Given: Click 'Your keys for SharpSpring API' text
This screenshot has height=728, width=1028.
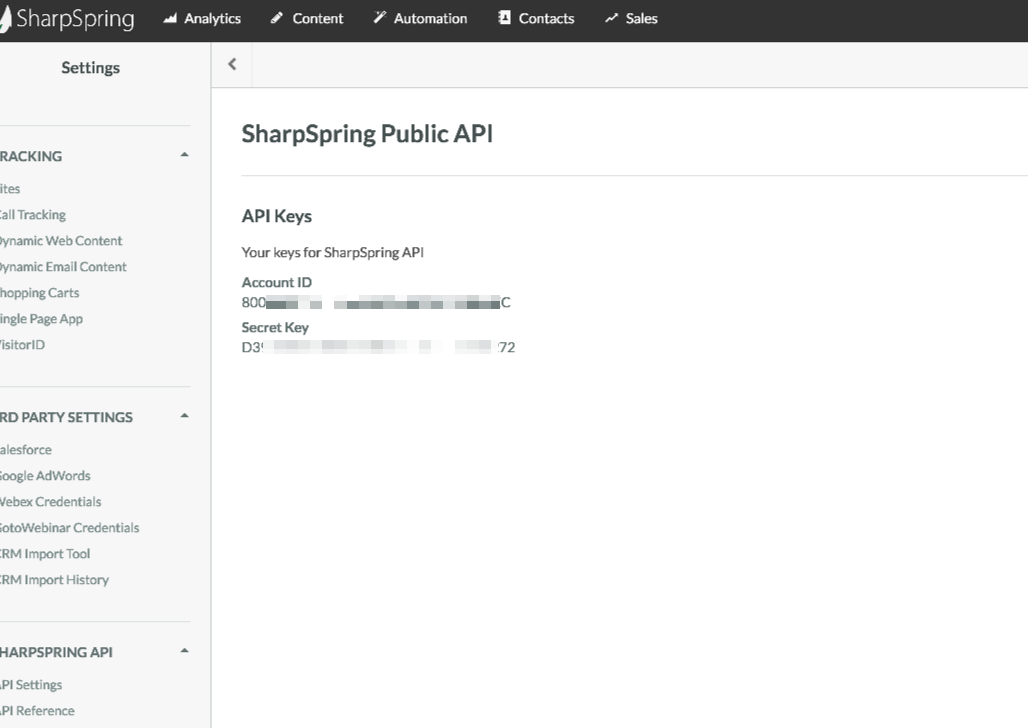Looking at the screenshot, I should click(332, 253).
